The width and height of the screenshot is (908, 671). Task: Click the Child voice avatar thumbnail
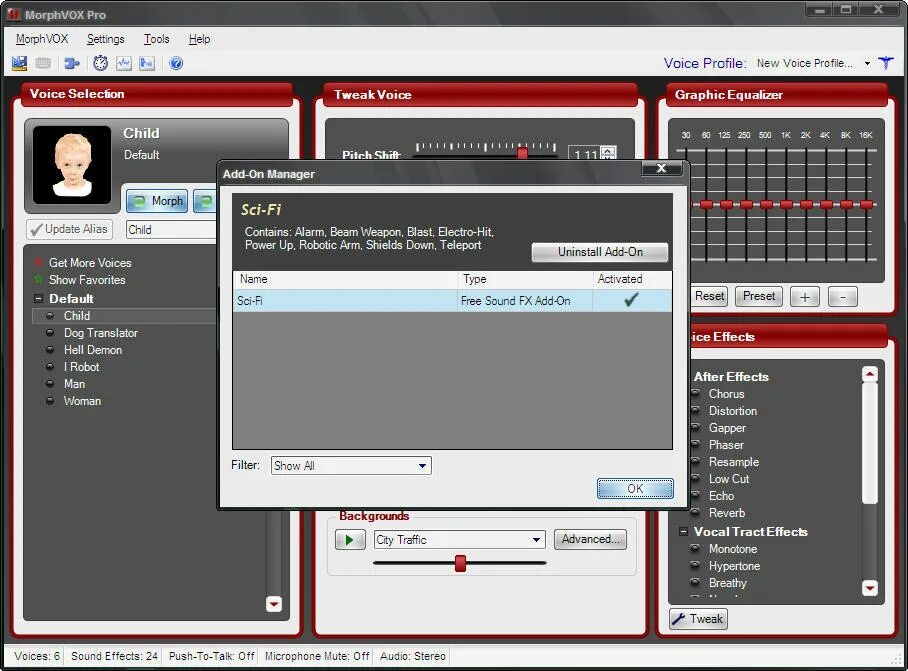tap(72, 165)
